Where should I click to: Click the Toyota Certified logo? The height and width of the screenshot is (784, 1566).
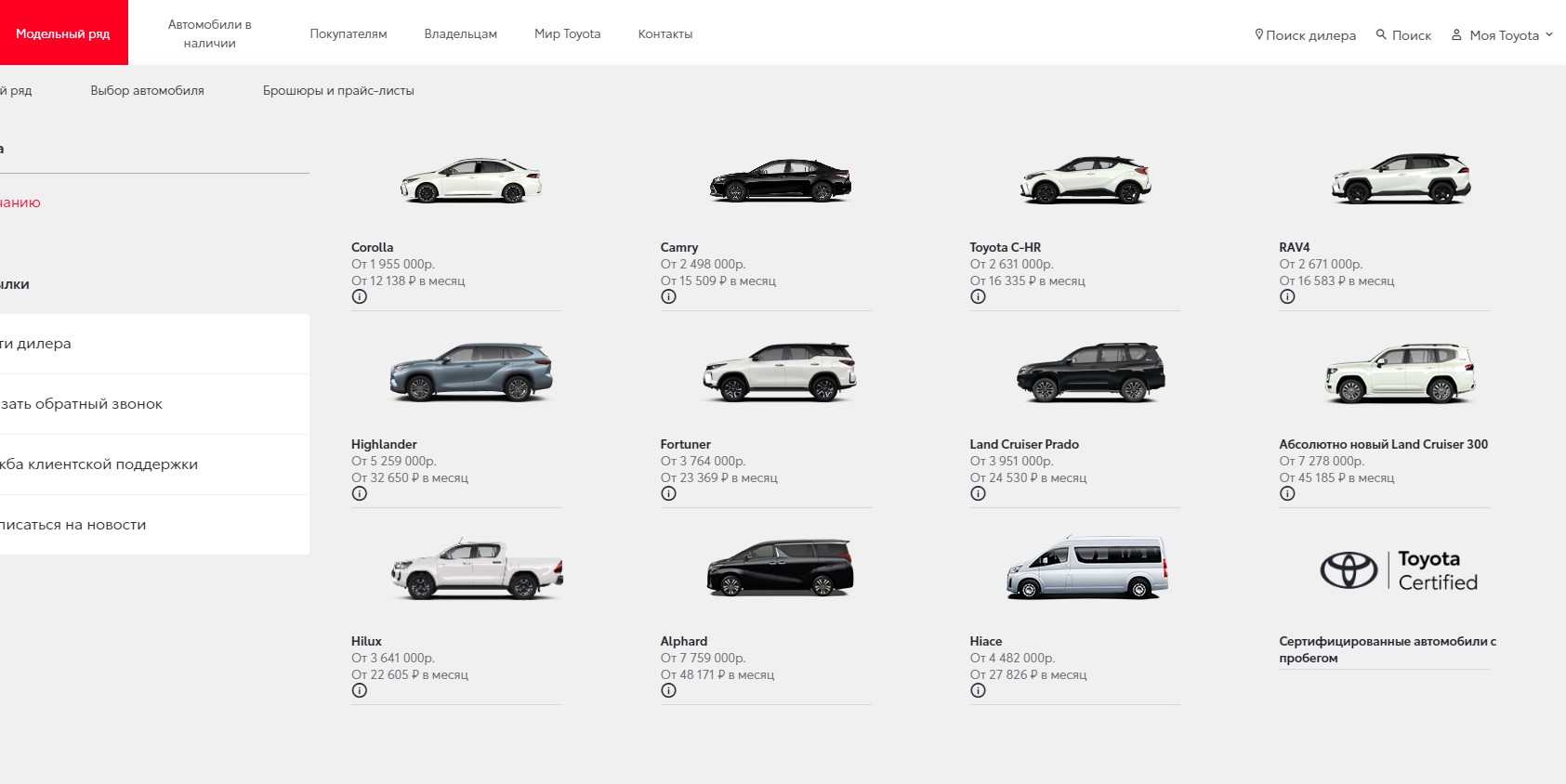point(1399,570)
